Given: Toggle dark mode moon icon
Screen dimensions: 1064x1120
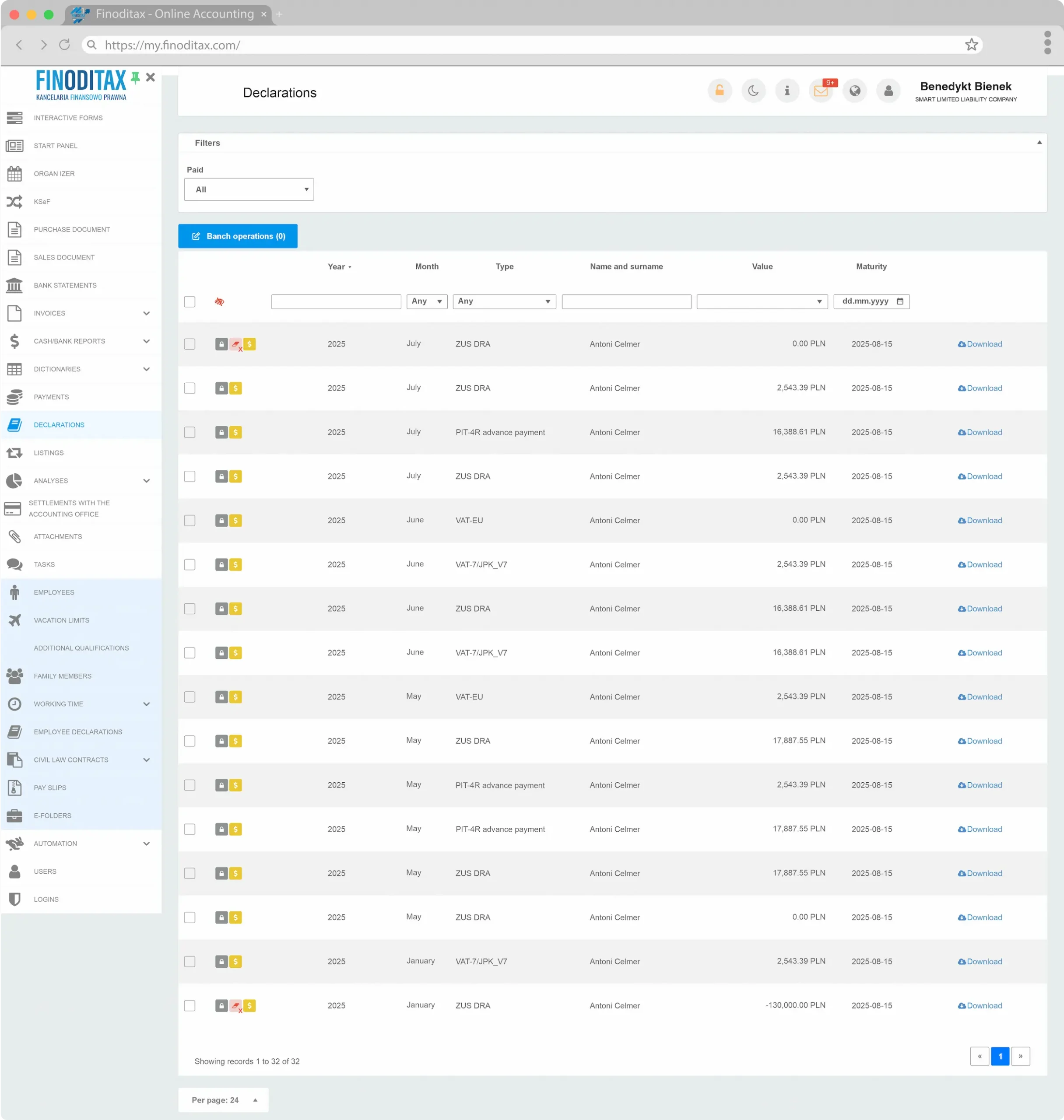Looking at the screenshot, I should (x=753, y=91).
